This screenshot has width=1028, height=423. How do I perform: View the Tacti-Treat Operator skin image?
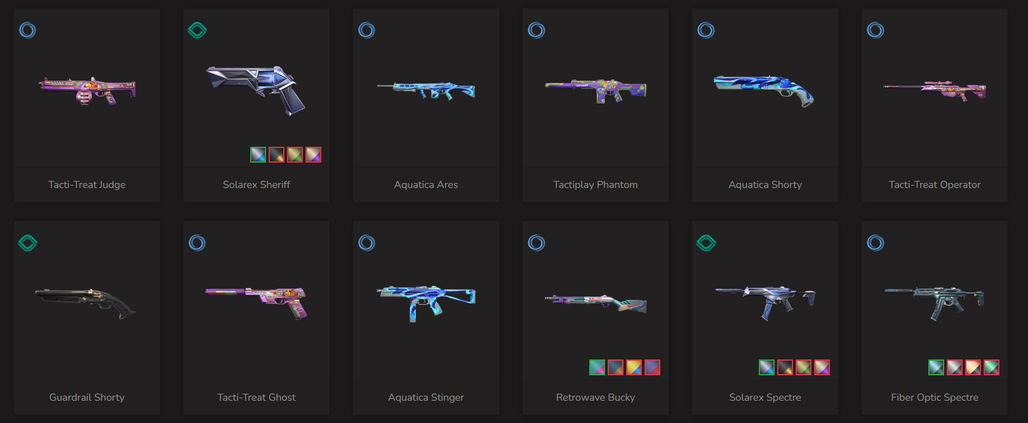pos(934,90)
